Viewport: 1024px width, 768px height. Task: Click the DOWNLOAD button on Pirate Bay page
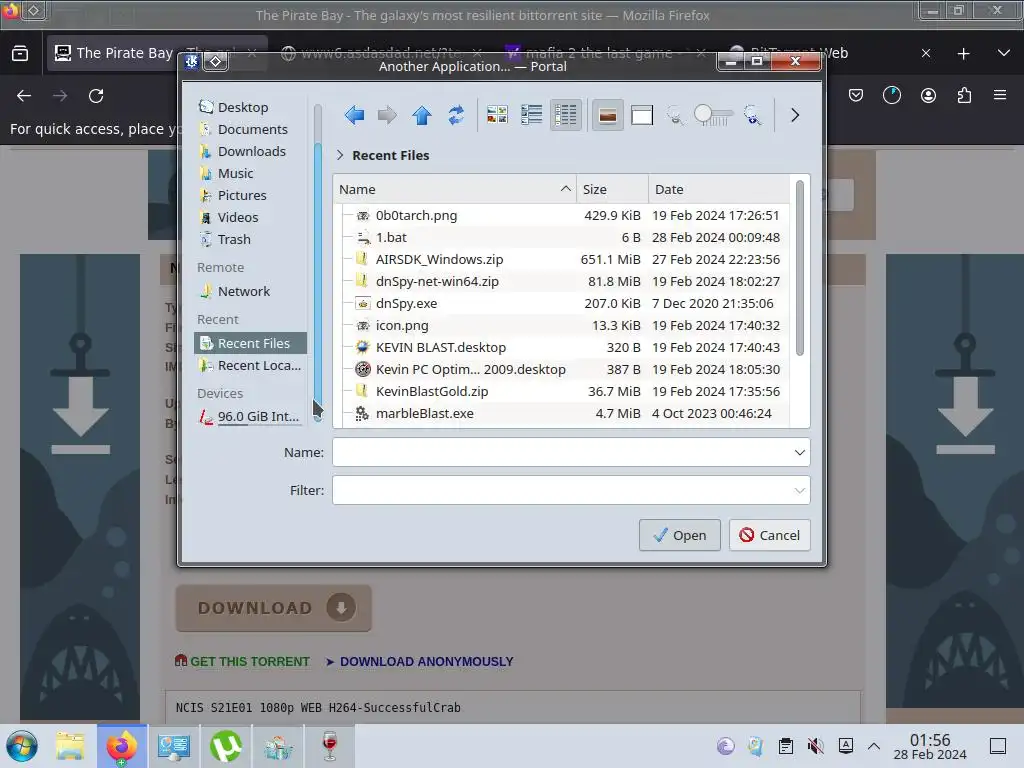tap(274, 608)
